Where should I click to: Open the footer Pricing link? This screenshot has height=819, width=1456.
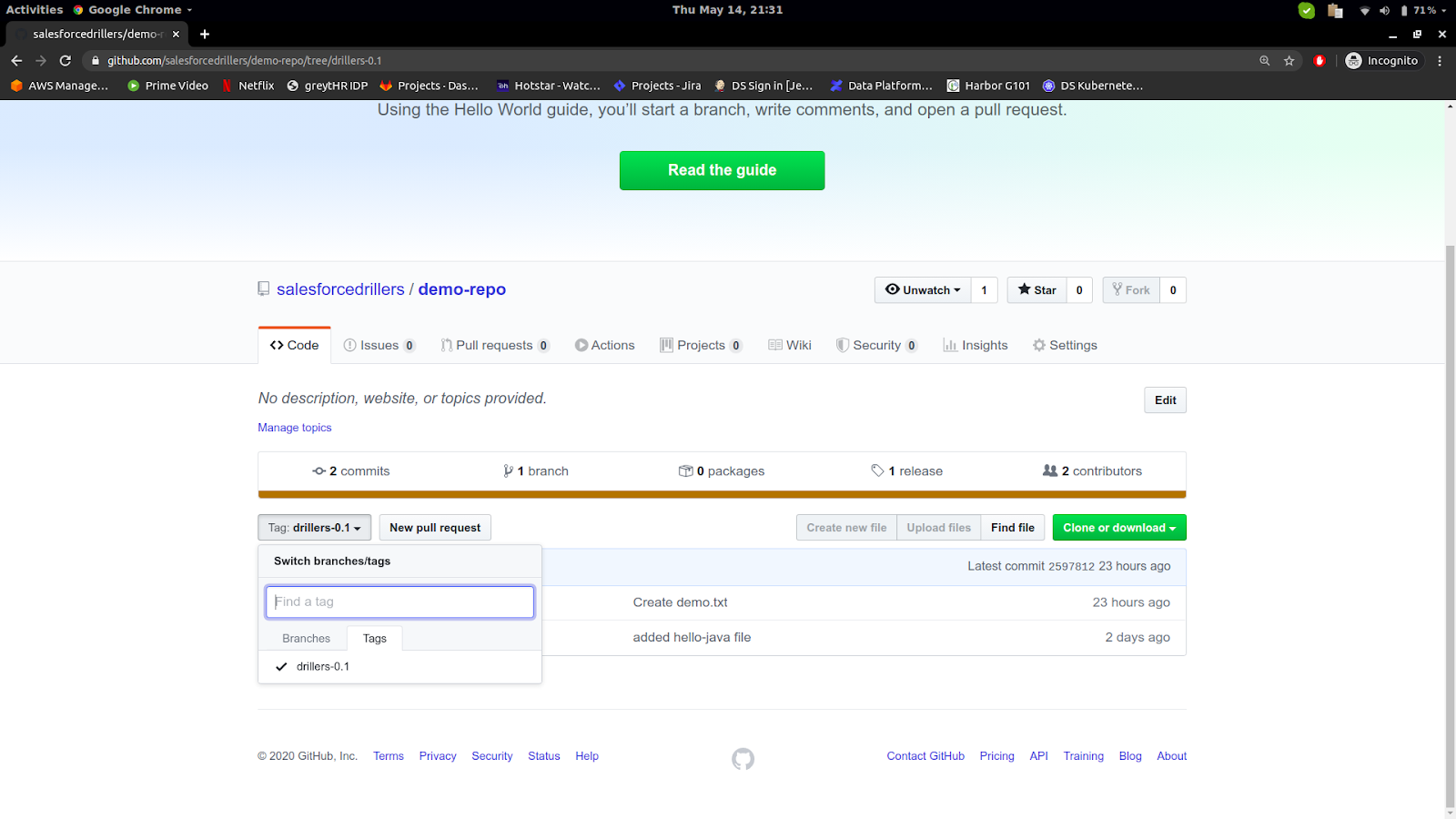pos(996,756)
